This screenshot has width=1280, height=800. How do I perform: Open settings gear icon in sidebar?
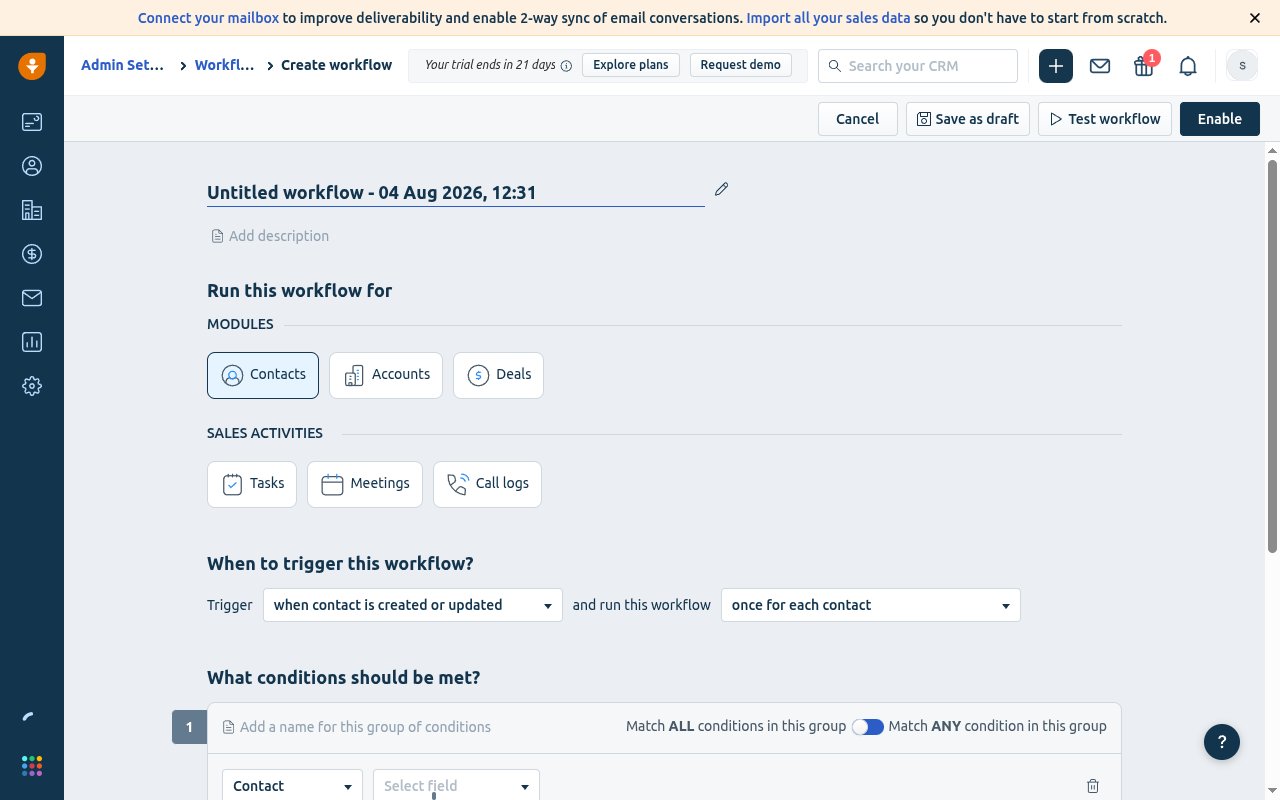point(32,386)
